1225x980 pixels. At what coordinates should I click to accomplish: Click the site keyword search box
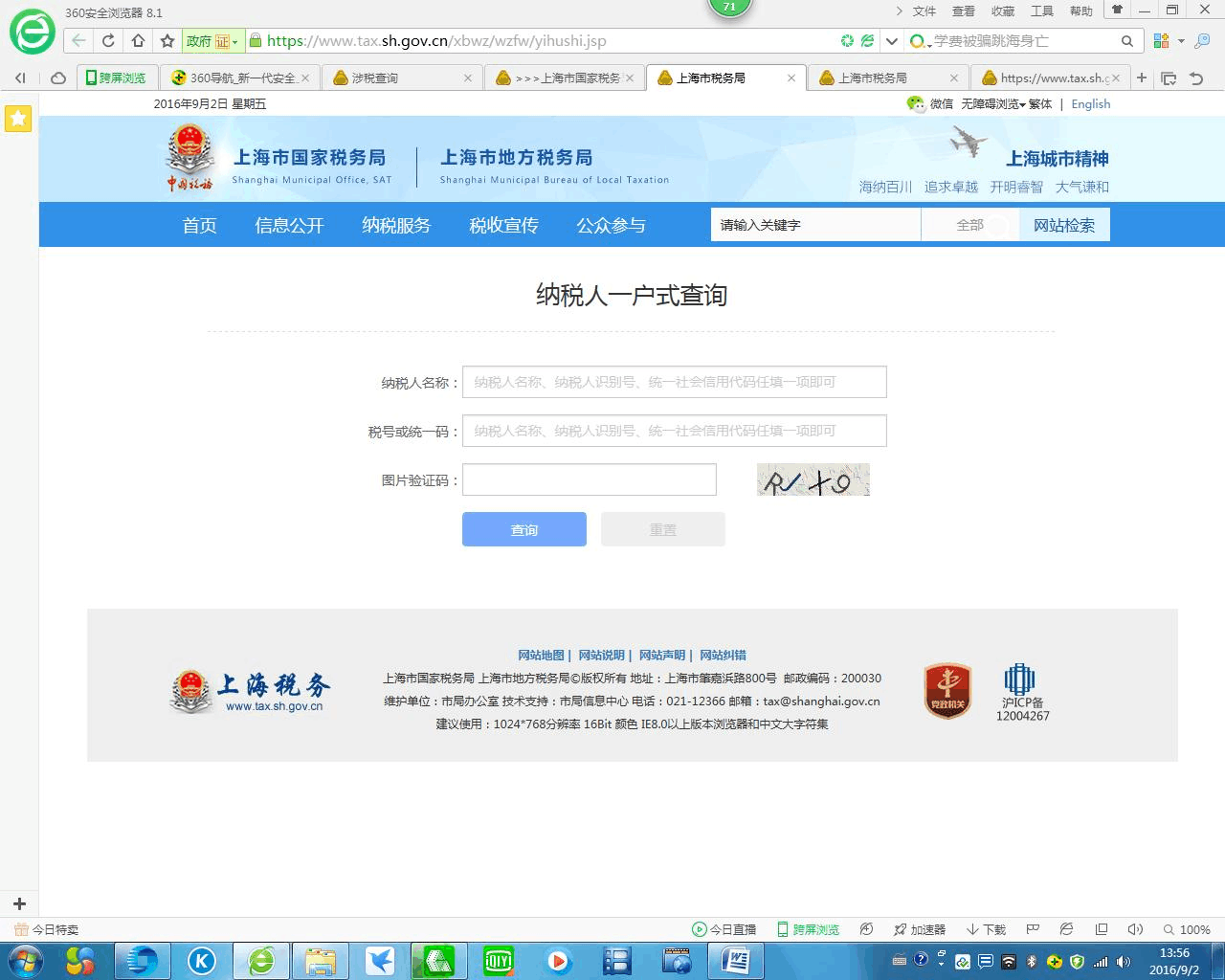[815, 225]
